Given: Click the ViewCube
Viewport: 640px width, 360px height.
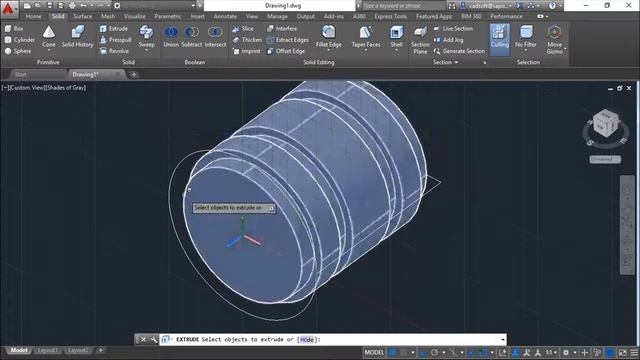Looking at the screenshot, I should [x=606, y=124].
